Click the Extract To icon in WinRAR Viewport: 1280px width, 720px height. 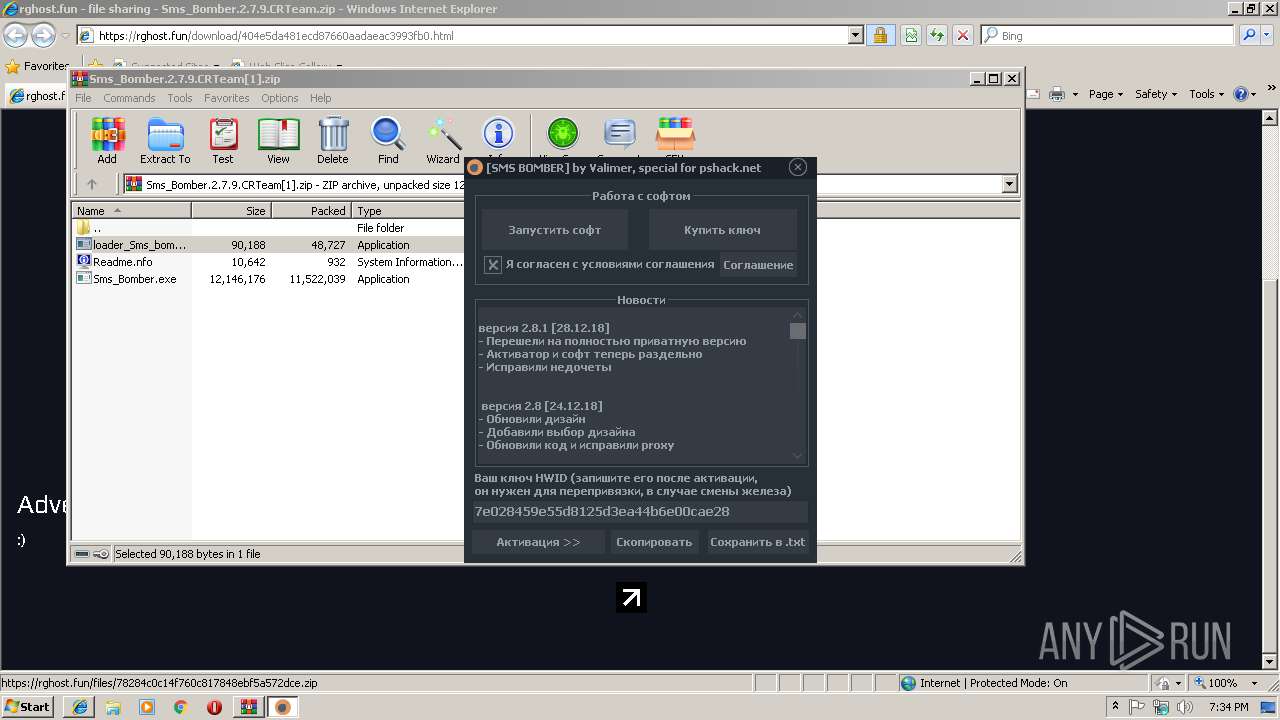pyautogui.click(x=165, y=140)
